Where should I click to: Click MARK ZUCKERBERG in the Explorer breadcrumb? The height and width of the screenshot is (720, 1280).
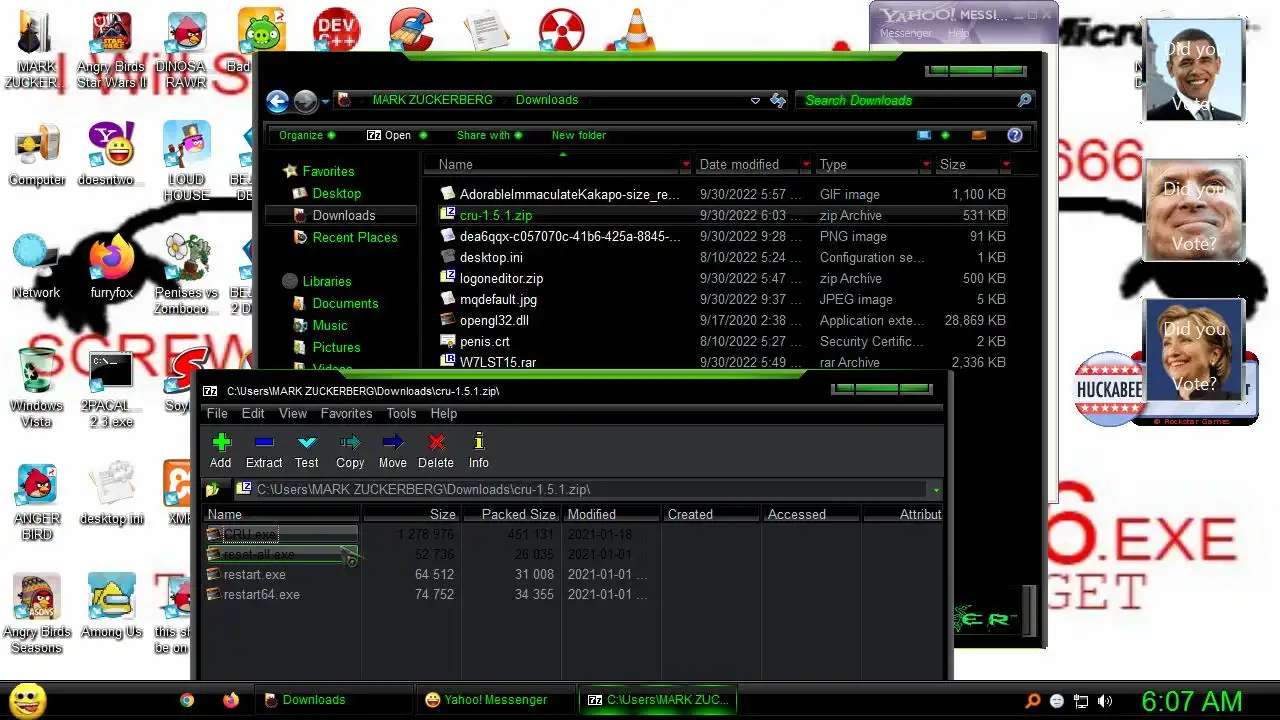432,100
